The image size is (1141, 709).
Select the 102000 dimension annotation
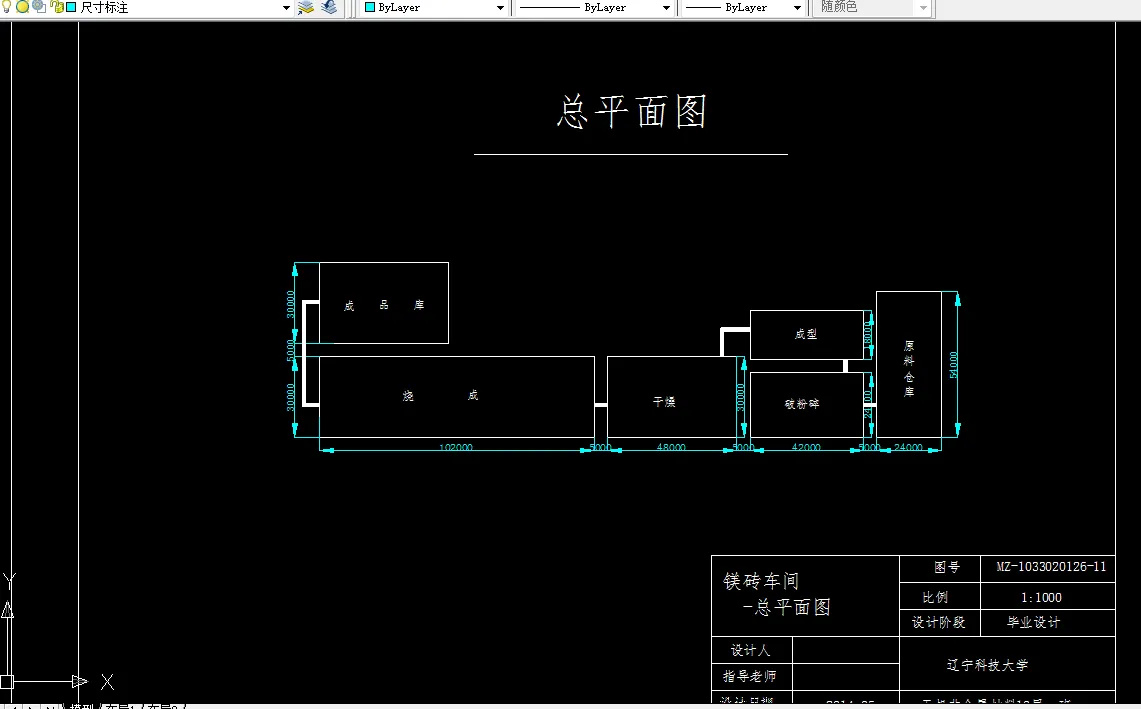(x=456, y=447)
